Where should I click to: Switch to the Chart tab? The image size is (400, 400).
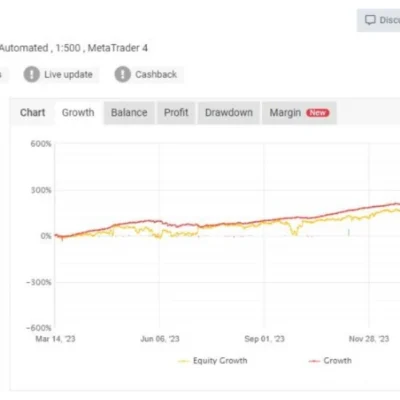32,113
